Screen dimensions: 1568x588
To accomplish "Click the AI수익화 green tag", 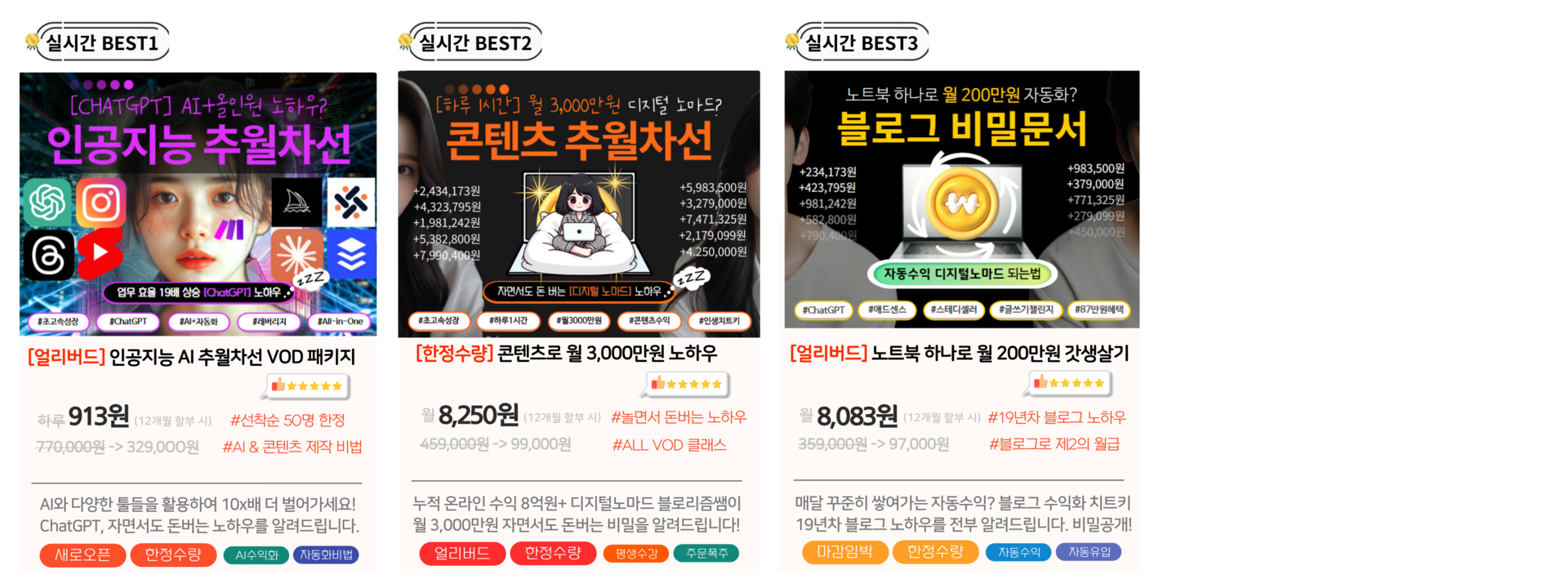I will click(256, 555).
